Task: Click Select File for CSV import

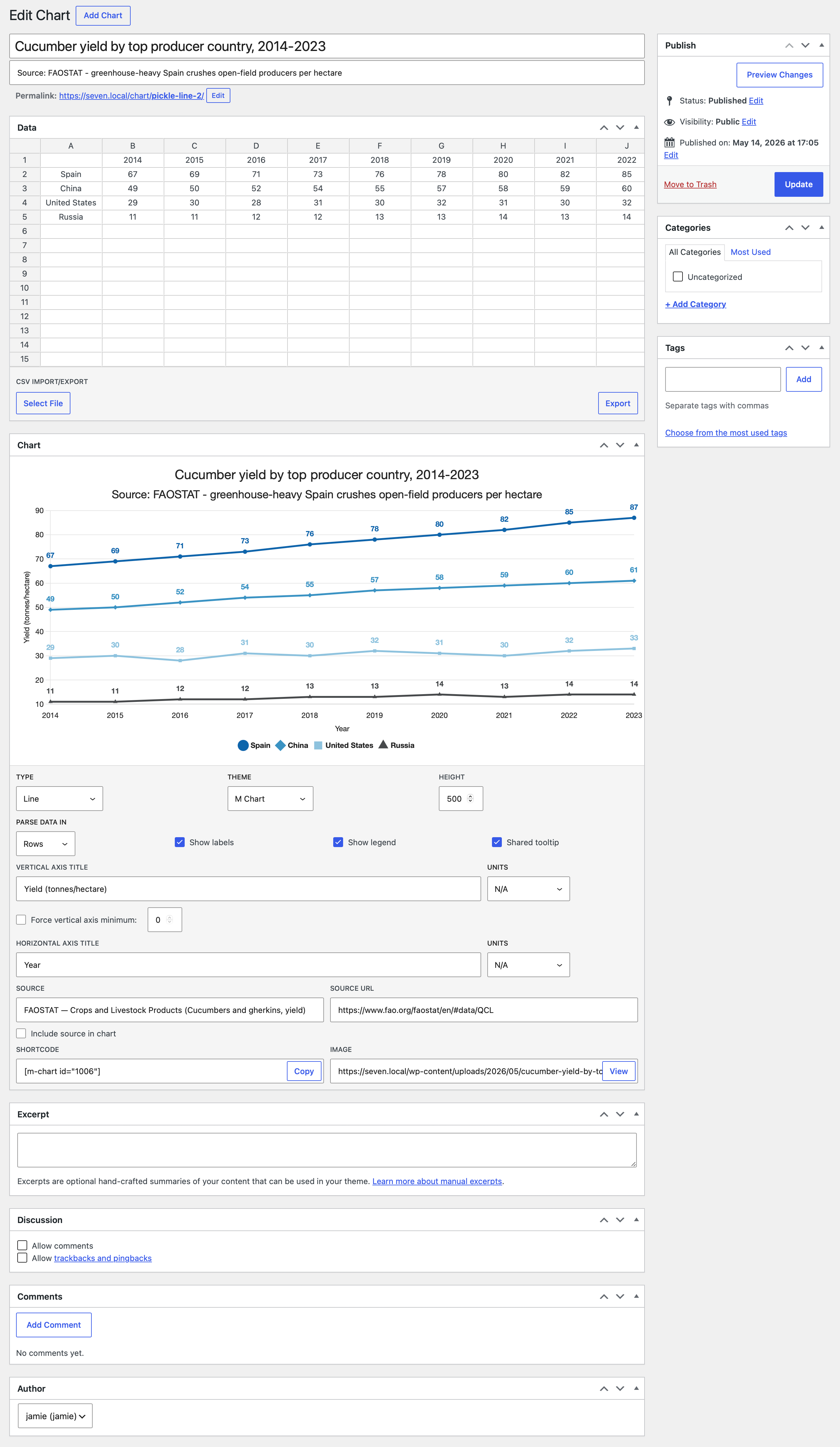Action: pyautogui.click(x=43, y=403)
